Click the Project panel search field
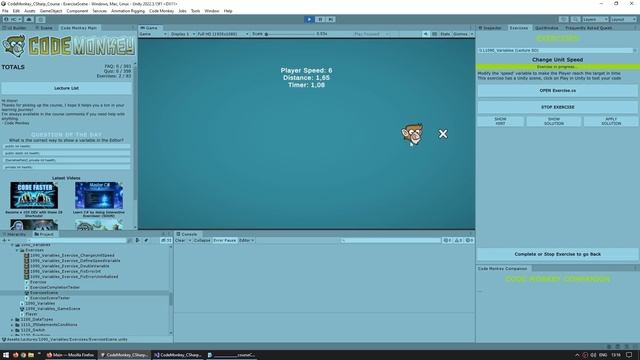The width and height of the screenshot is (640, 360). (77, 240)
